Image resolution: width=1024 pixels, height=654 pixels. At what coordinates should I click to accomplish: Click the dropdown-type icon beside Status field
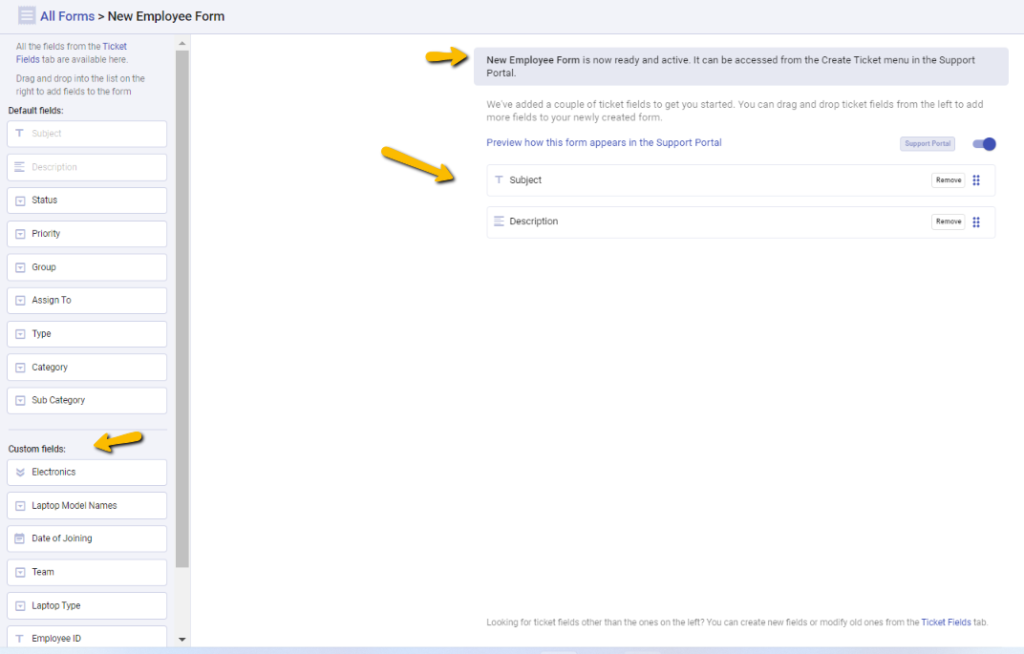(22, 200)
